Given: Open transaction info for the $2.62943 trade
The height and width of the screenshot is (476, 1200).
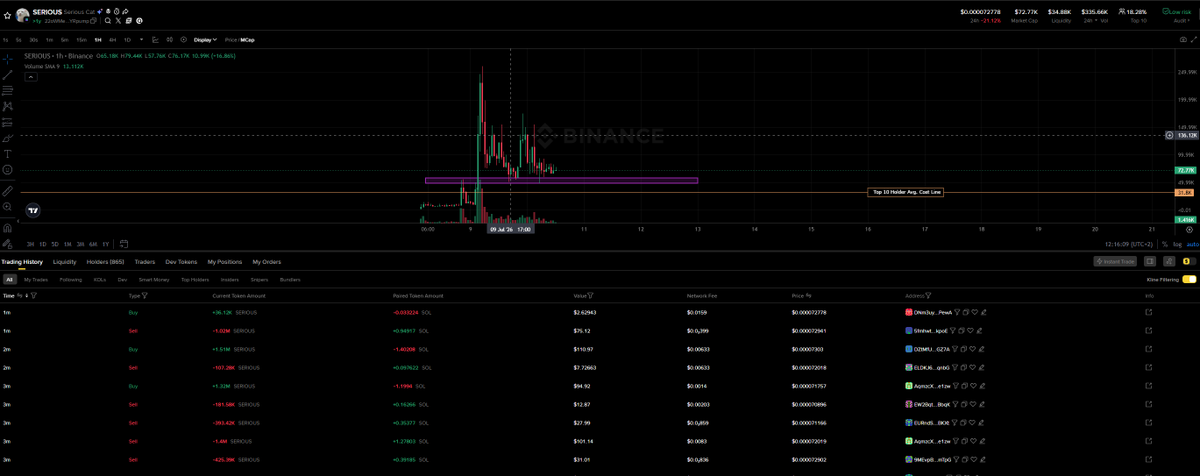Looking at the screenshot, I should tap(1148, 312).
